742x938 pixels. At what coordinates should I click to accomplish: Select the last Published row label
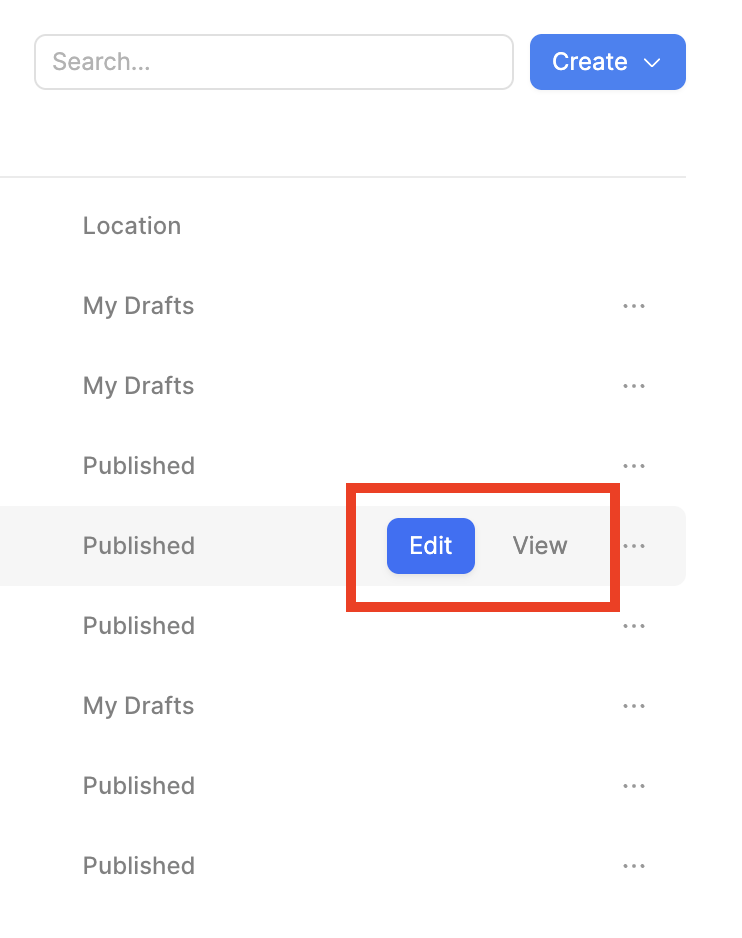pyautogui.click(x=139, y=866)
